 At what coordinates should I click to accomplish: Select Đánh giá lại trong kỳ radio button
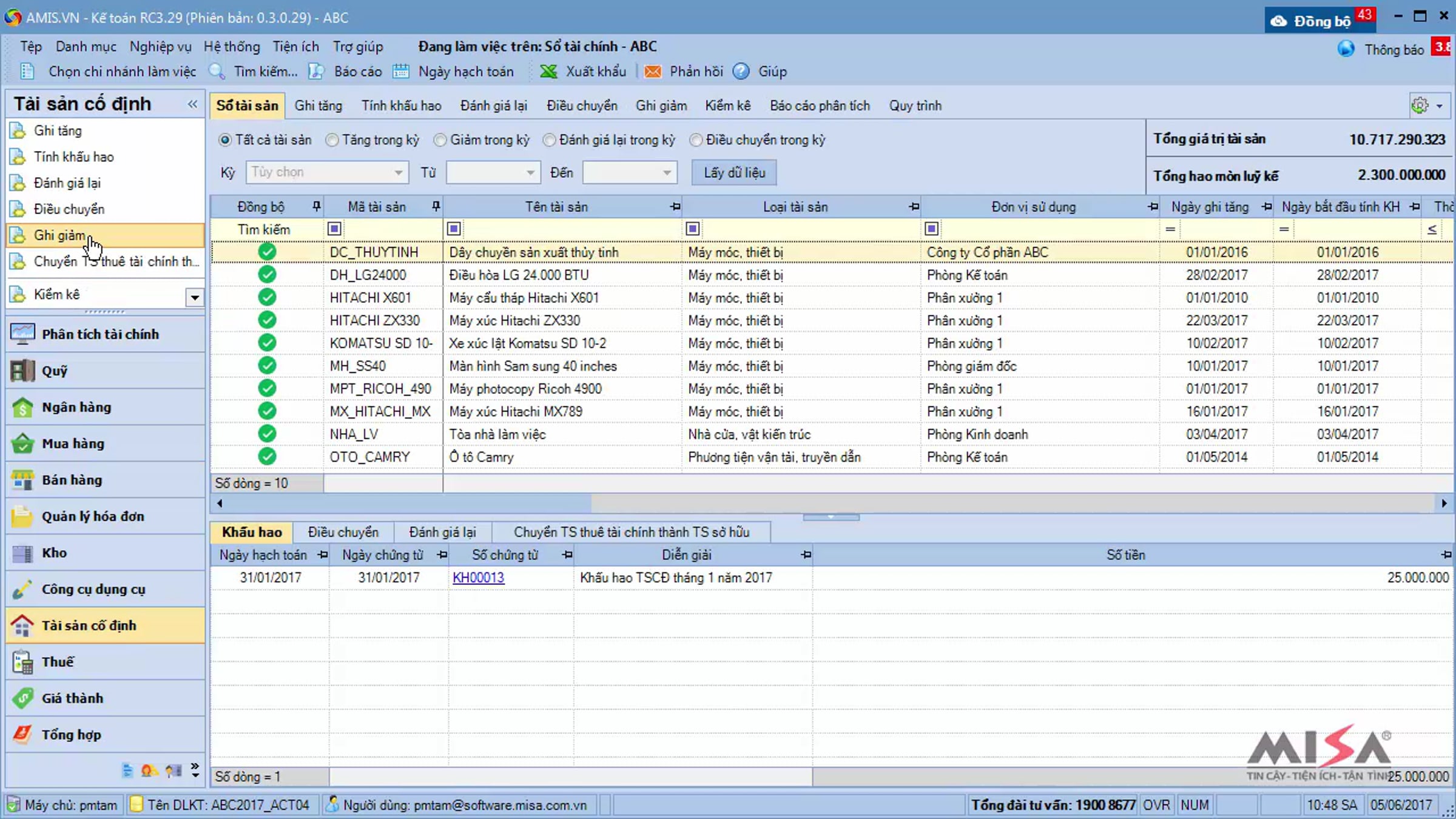coord(549,140)
